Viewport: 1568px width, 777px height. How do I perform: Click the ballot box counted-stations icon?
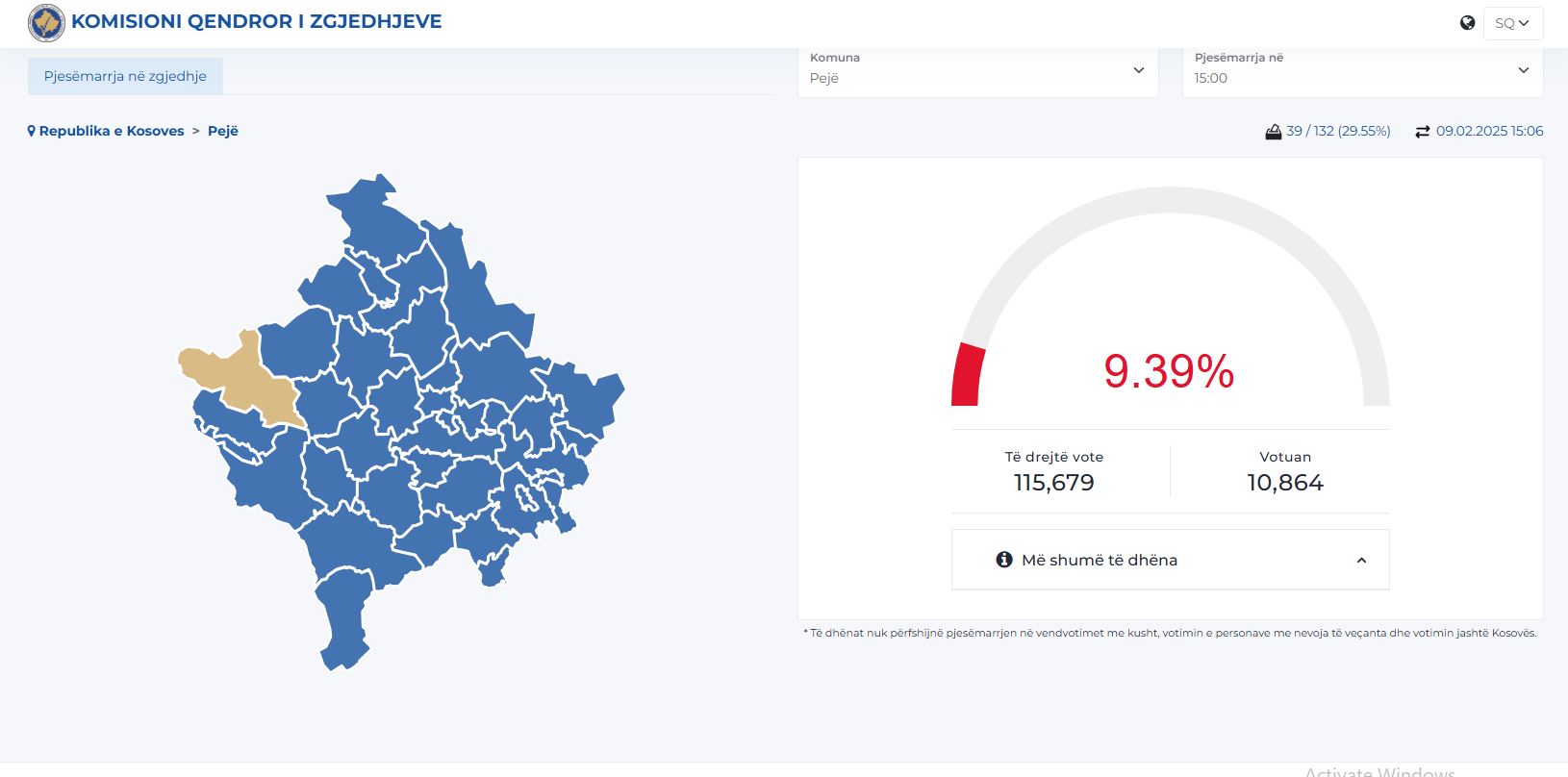click(x=1273, y=132)
